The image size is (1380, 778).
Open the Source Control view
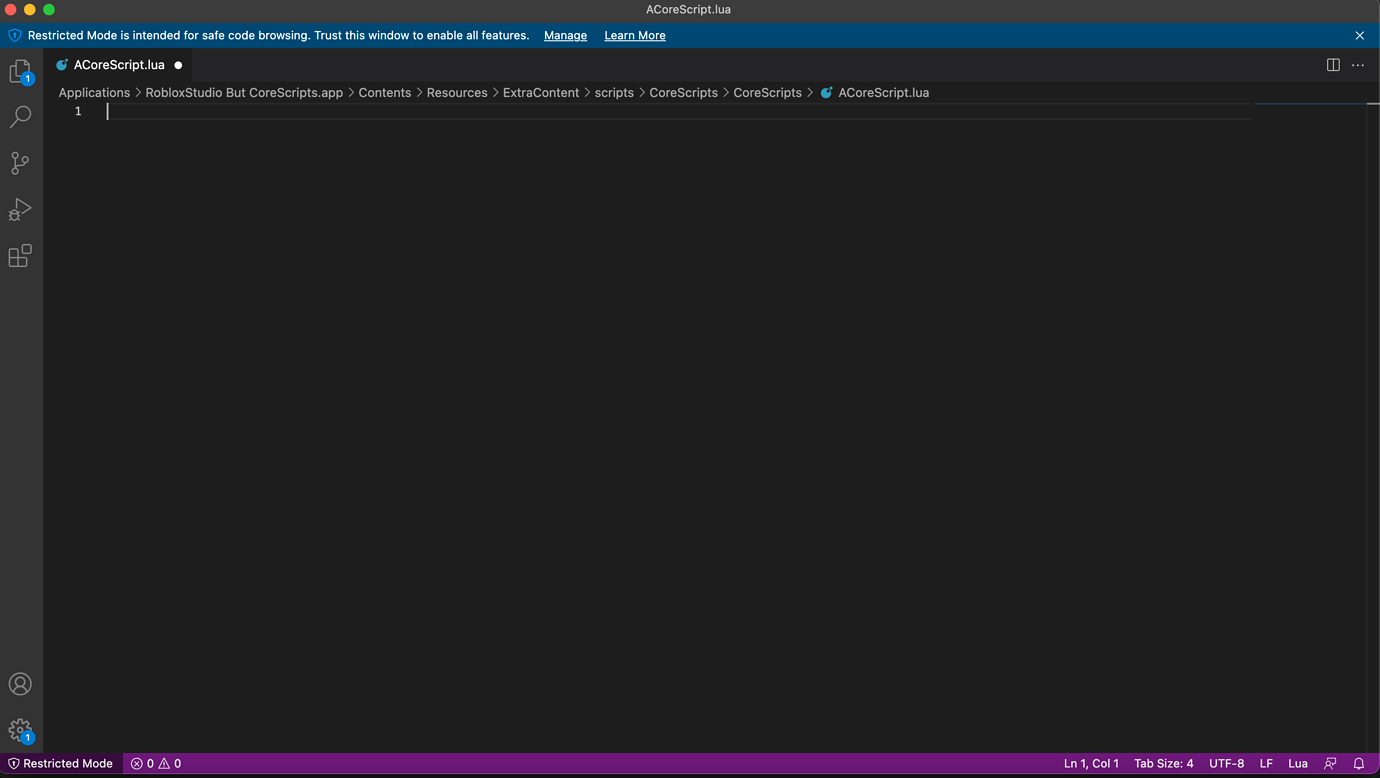coord(20,163)
